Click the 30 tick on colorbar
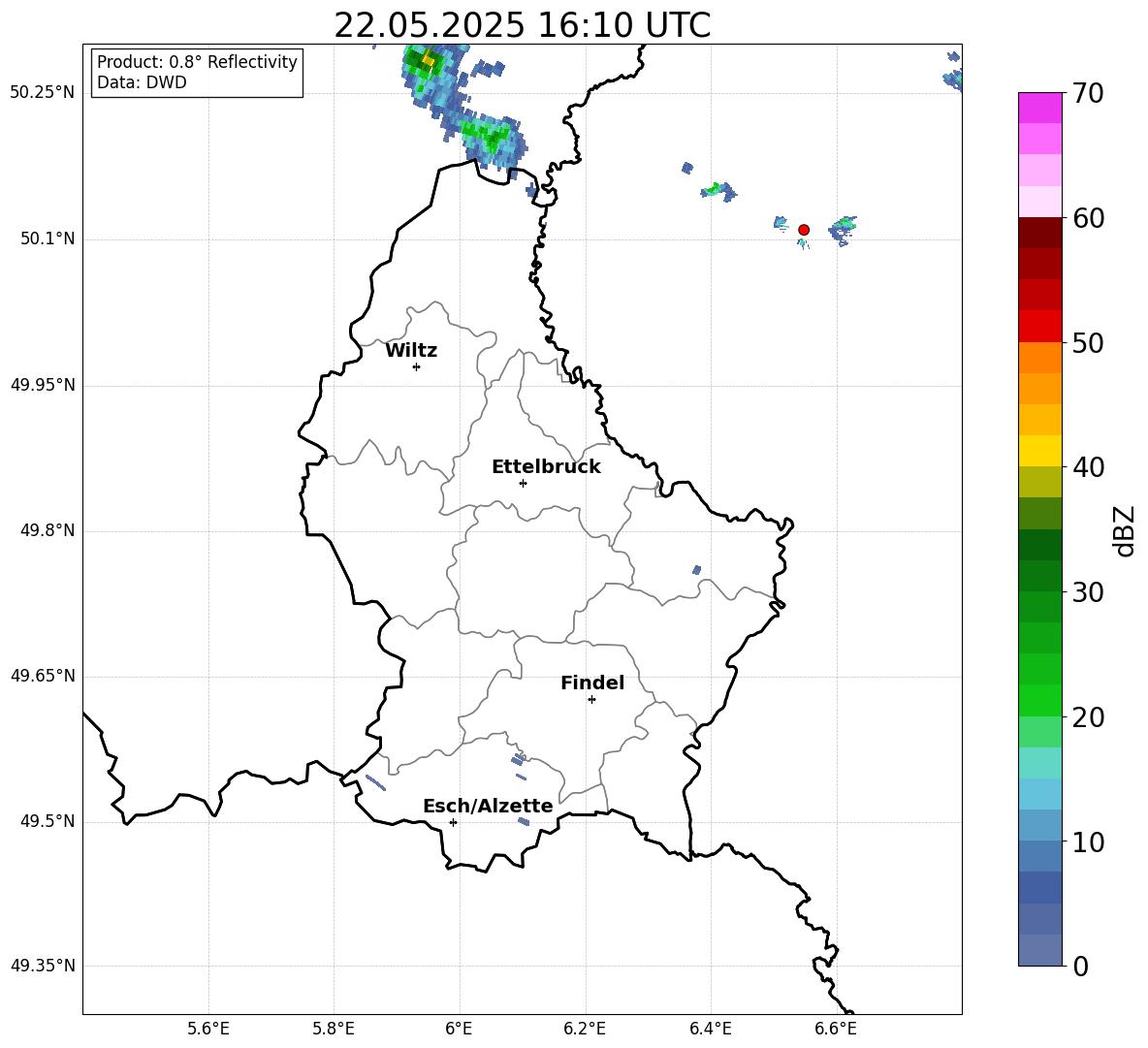 [1089, 592]
